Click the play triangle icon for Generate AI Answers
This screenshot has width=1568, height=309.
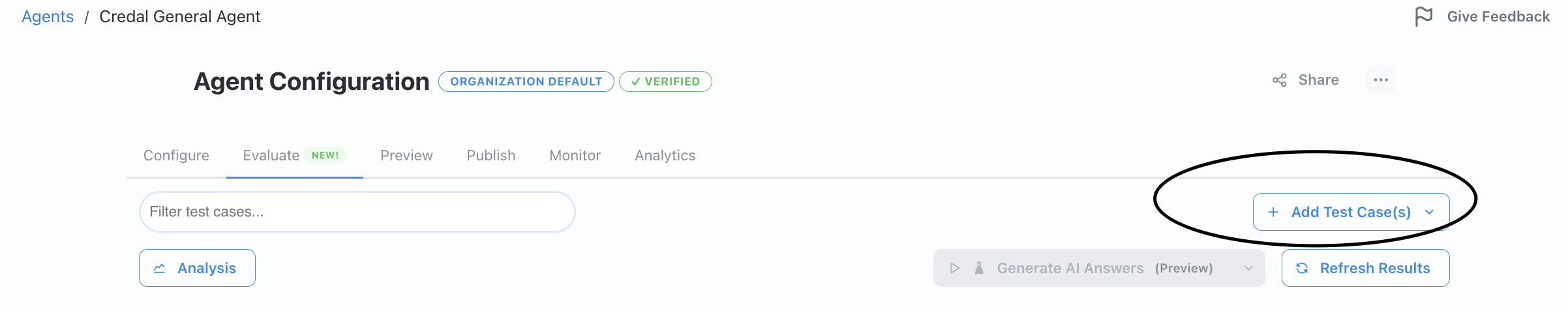click(x=955, y=268)
